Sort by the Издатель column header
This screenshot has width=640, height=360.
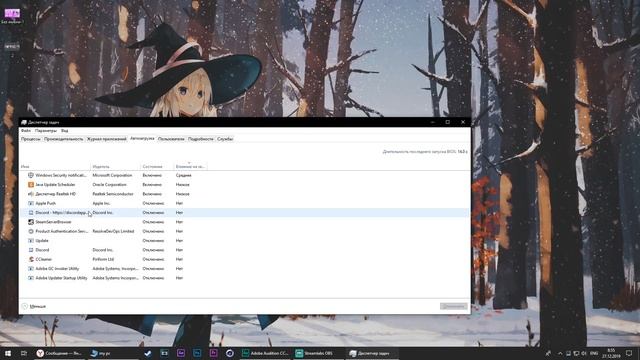click(x=116, y=167)
